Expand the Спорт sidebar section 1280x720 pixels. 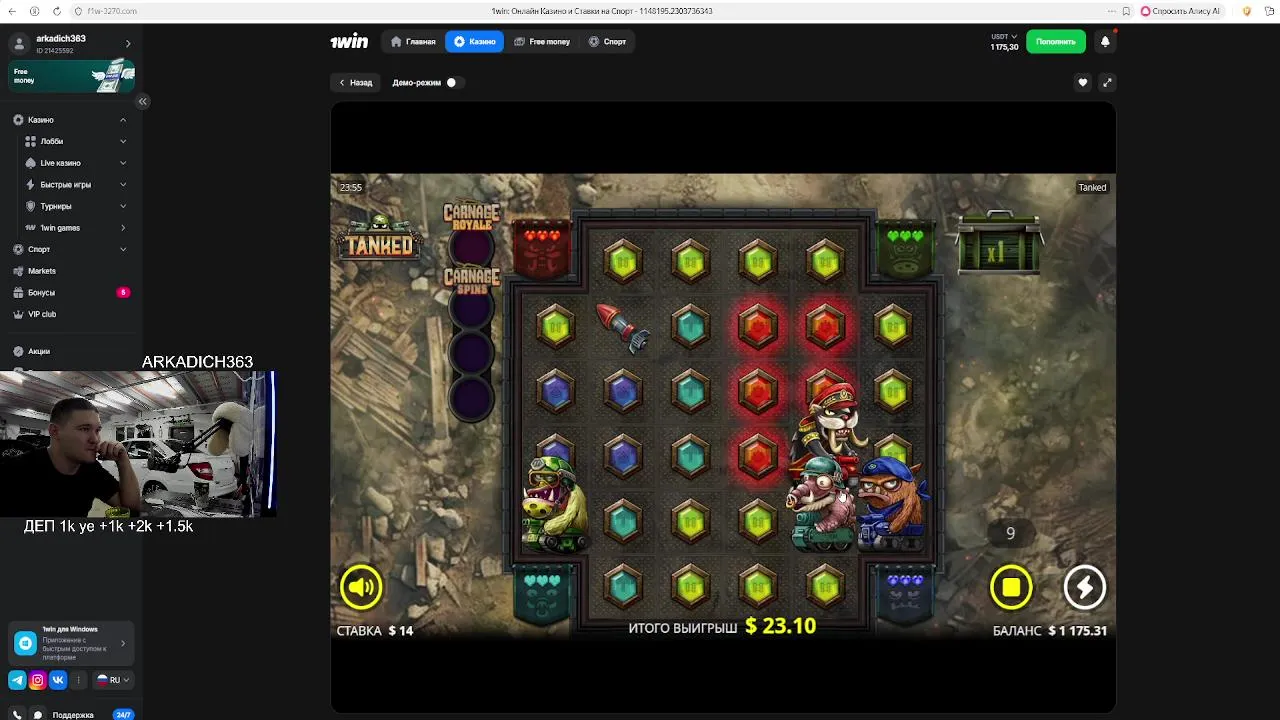(x=123, y=249)
